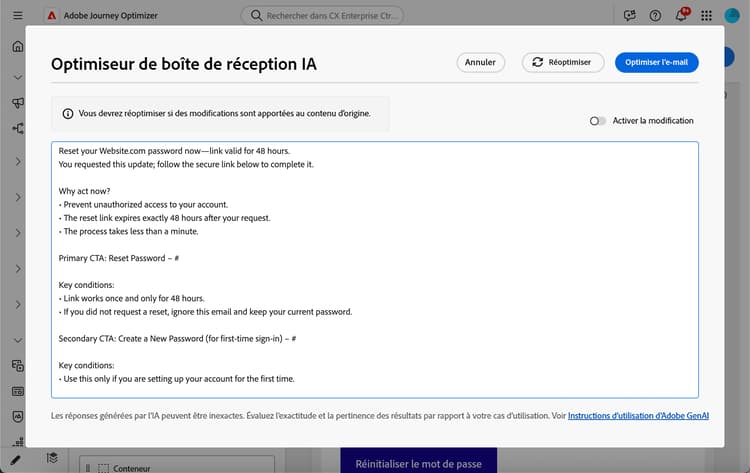Click the Home icon in sidebar
750x473 pixels.
(18, 46)
